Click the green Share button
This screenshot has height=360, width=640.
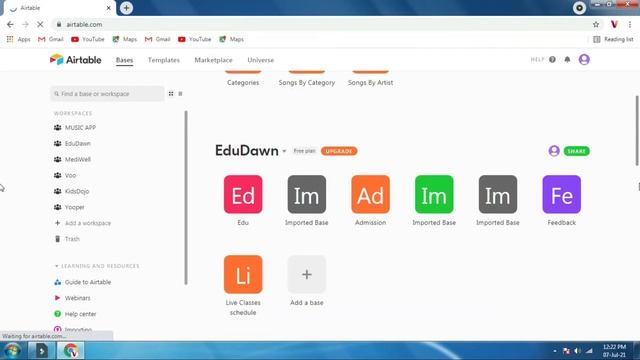pyautogui.click(x=576, y=151)
